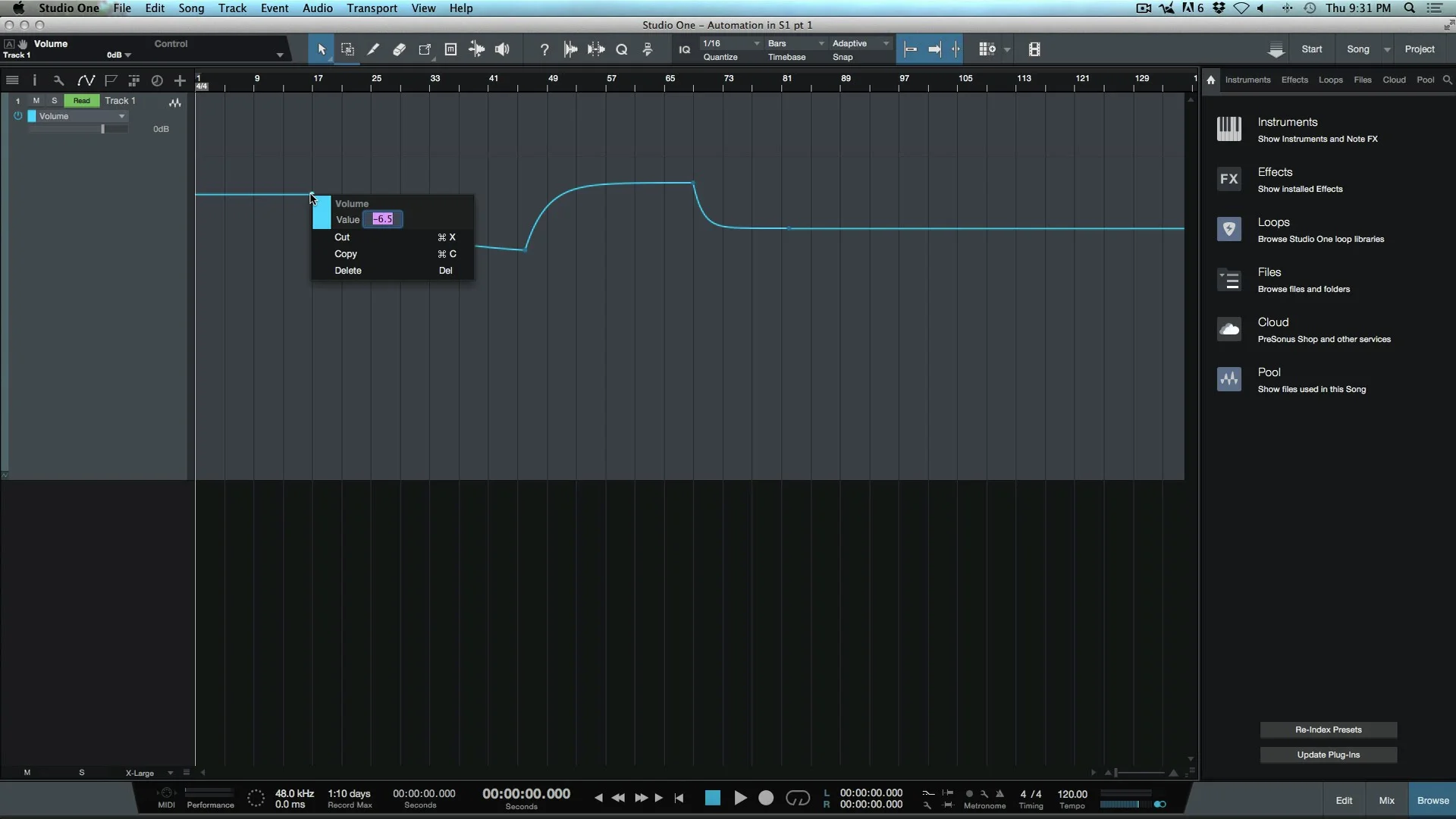
Task: Open the Adaptive Snap dropdown
Action: pos(860,44)
